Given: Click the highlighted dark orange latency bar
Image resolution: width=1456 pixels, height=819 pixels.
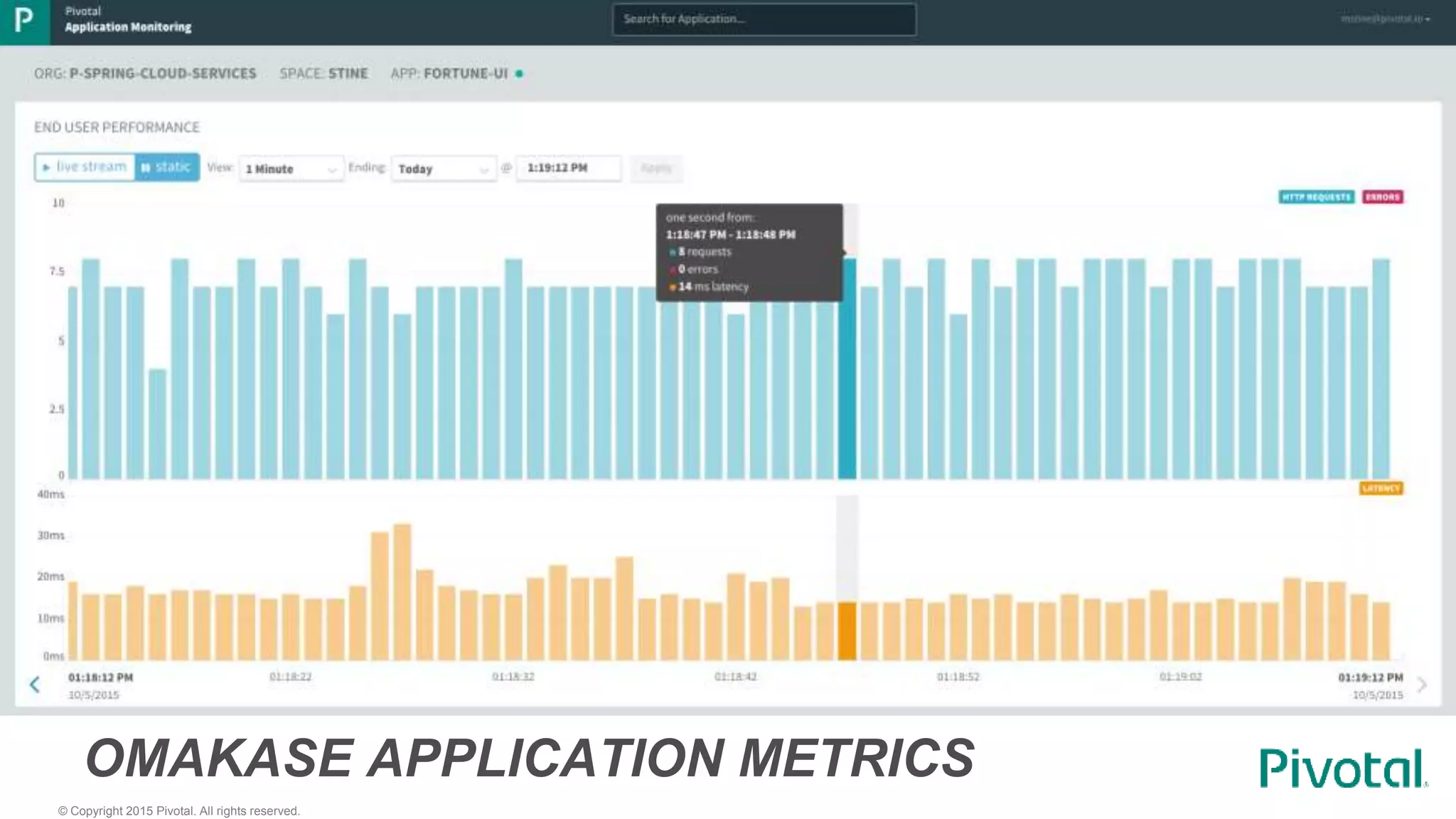Looking at the screenshot, I should [x=847, y=631].
